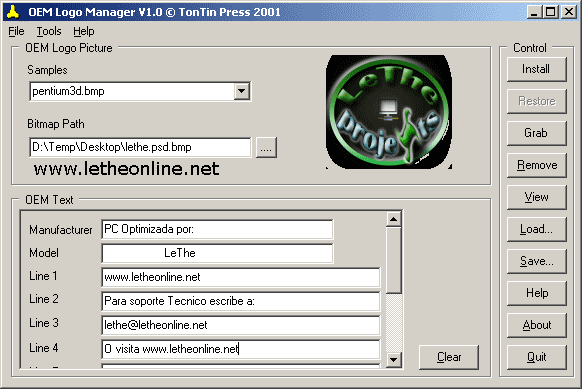Click the Remove button
This screenshot has width=582, height=389.
click(536, 165)
